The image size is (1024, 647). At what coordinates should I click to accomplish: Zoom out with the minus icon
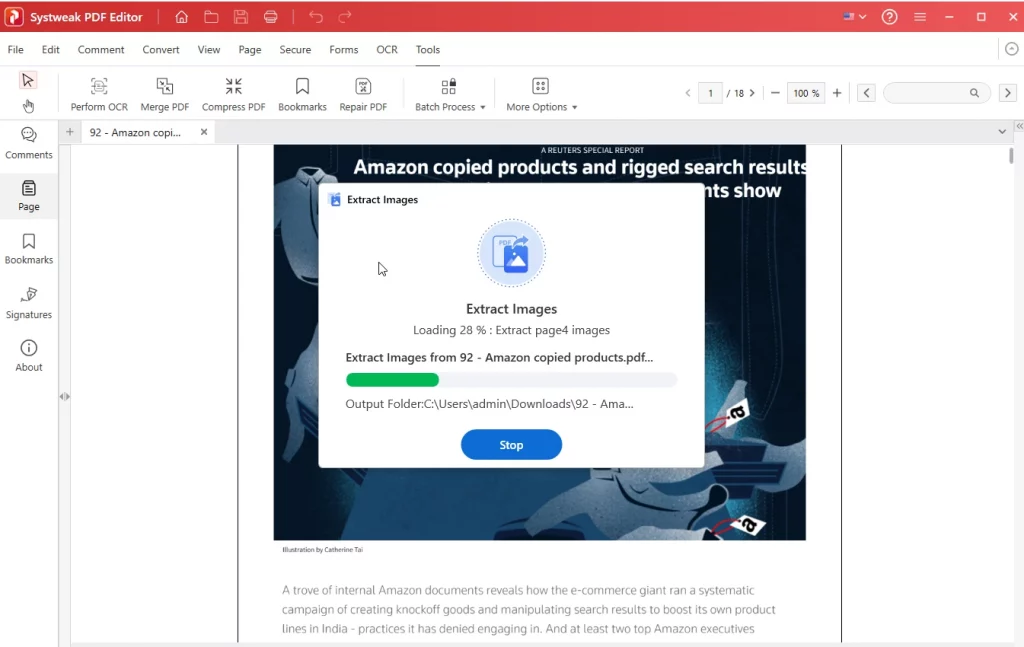775,93
